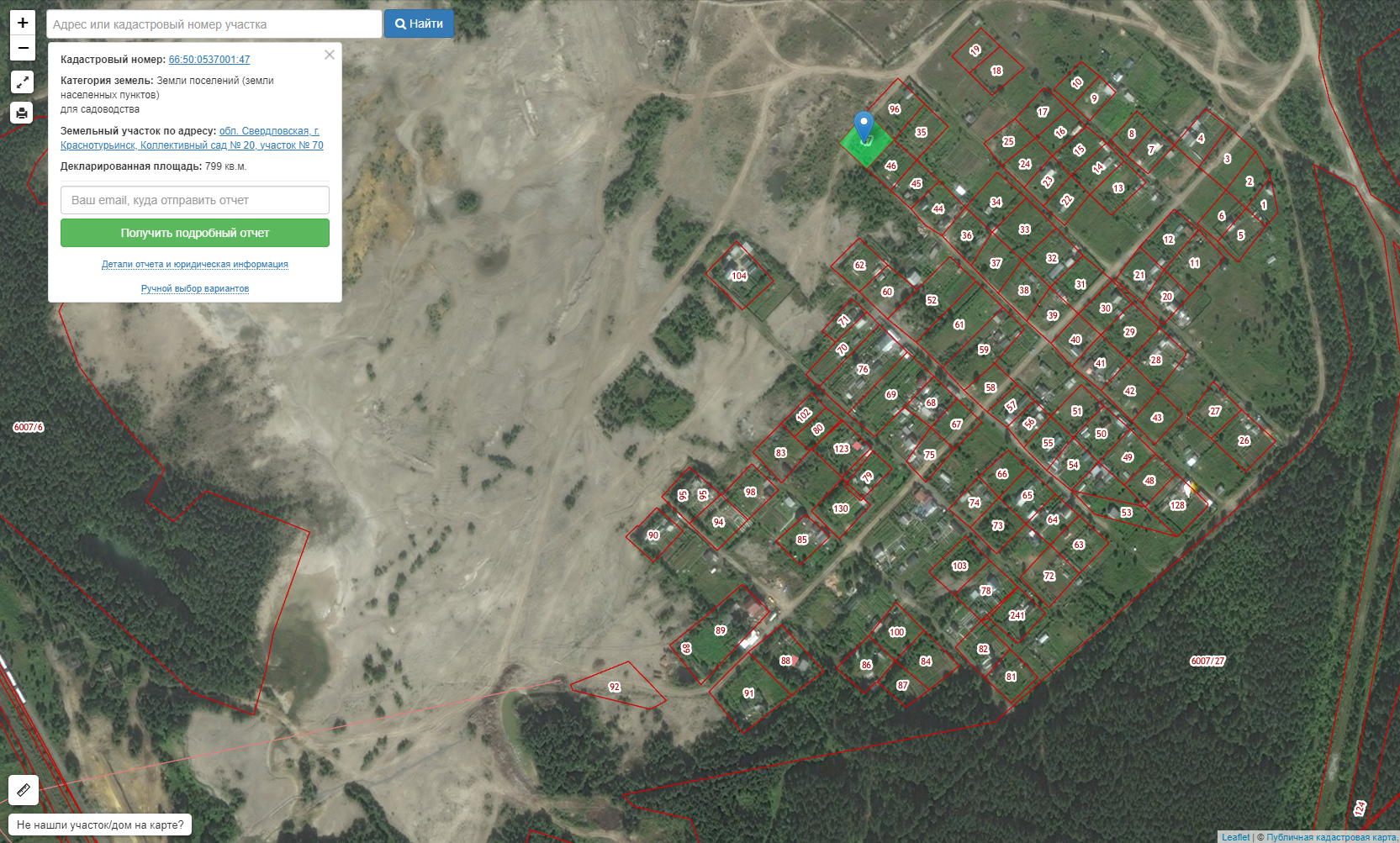This screenshot has width=1400, height=843.
Task: Open the Leaflet attribution link
Action: pyautogui.click(x=1235, y=837)
